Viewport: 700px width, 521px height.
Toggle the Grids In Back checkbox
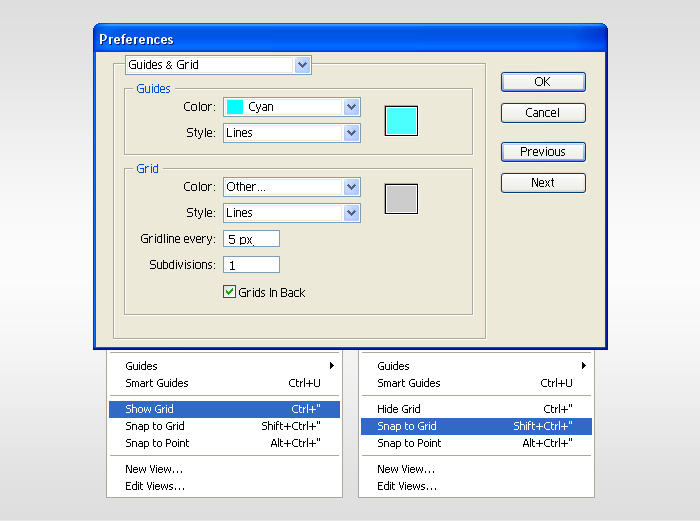coord(229,292)
